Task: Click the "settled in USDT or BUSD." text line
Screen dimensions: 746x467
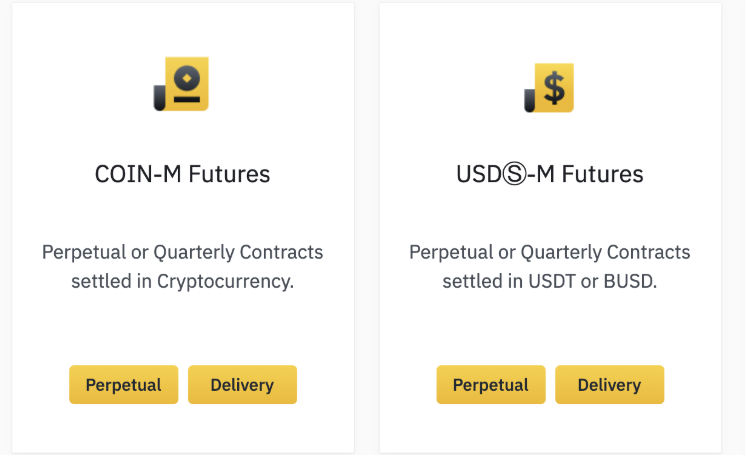Action: [549, 281]
